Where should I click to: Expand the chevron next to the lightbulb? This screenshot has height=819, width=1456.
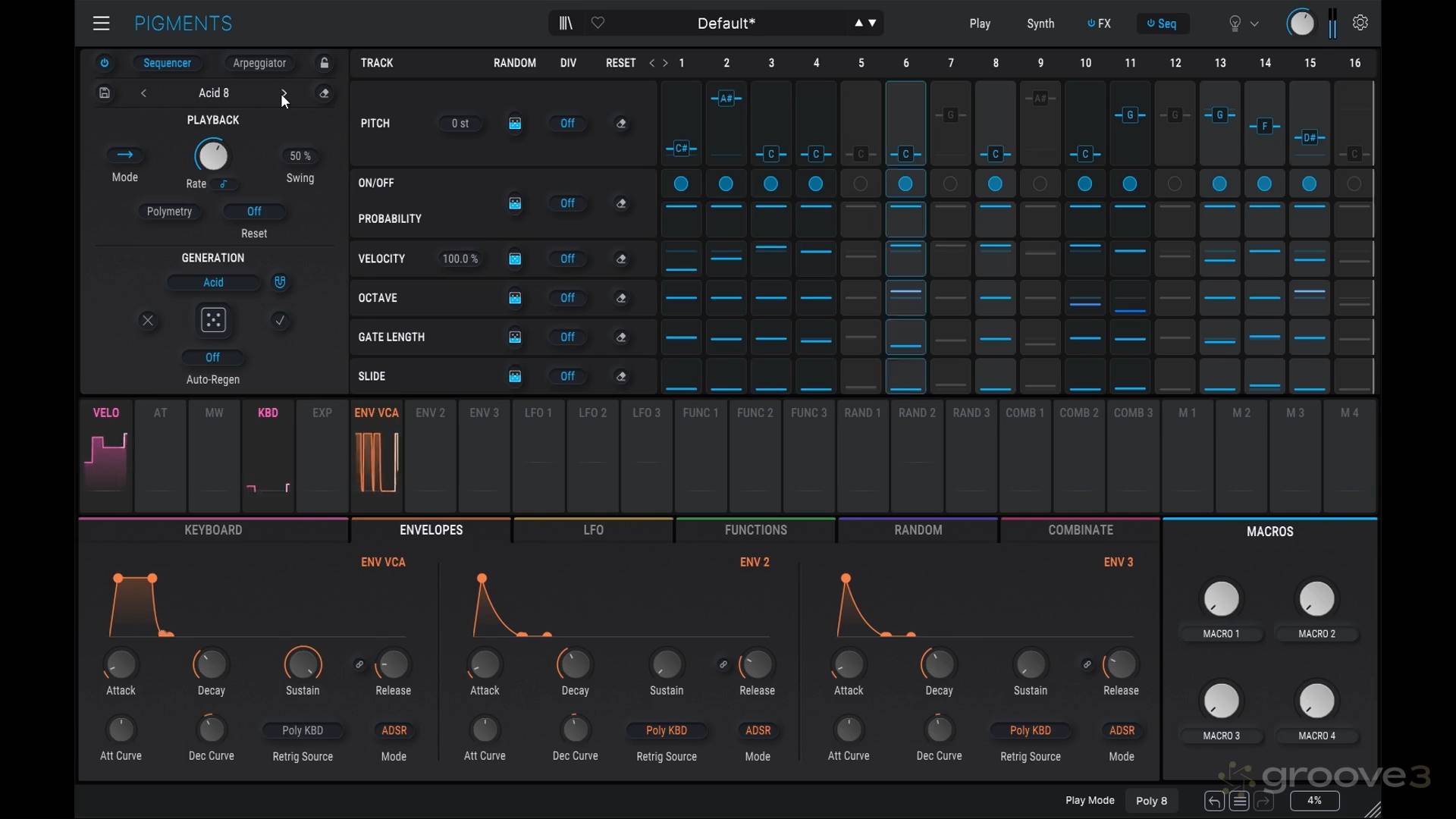pos(1256,24)
